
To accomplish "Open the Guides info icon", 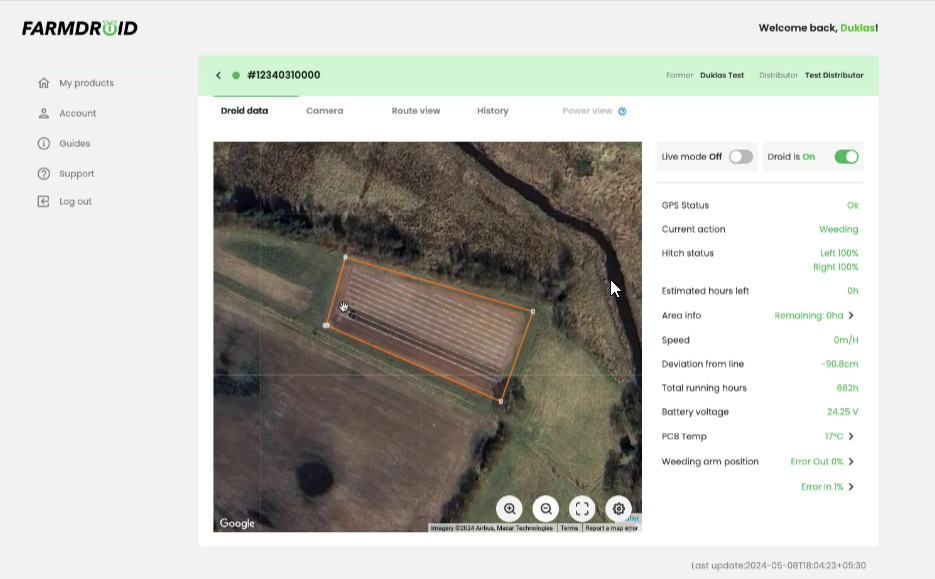I will click(43, 143).
